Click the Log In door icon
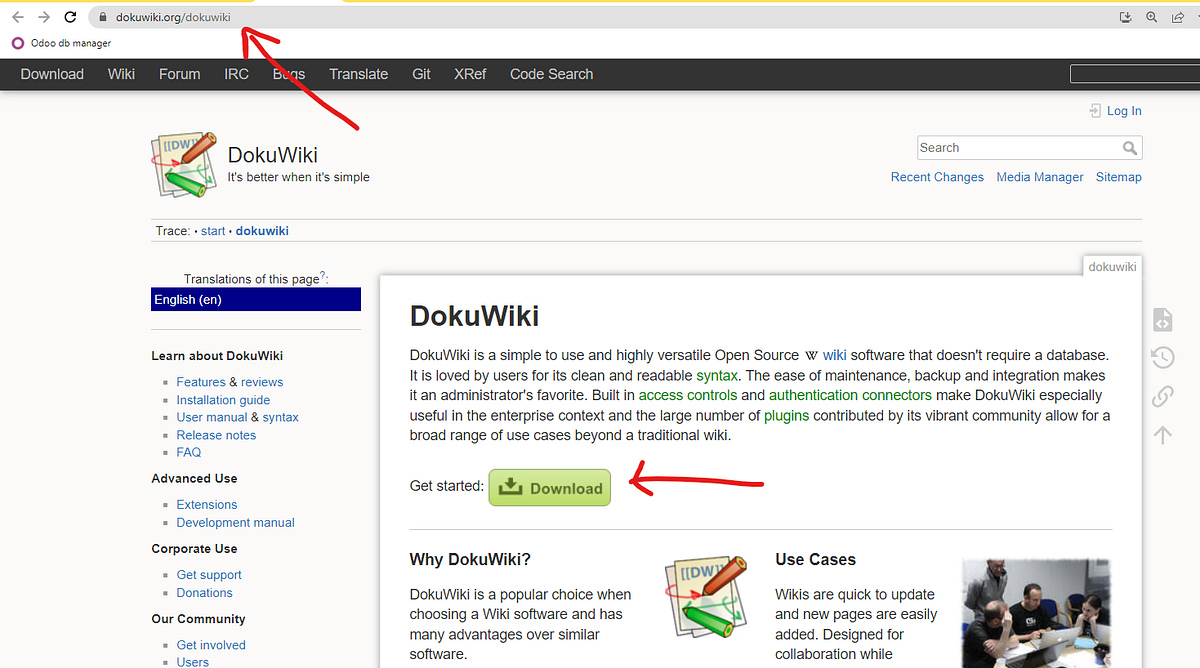This screenshot has width=1200, height=668. pyautogui.click(x=1095, y=111)
